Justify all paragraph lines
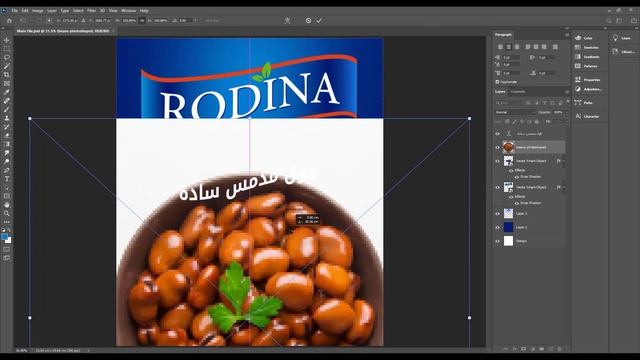The image size is (640, 360). coord(555,47)
